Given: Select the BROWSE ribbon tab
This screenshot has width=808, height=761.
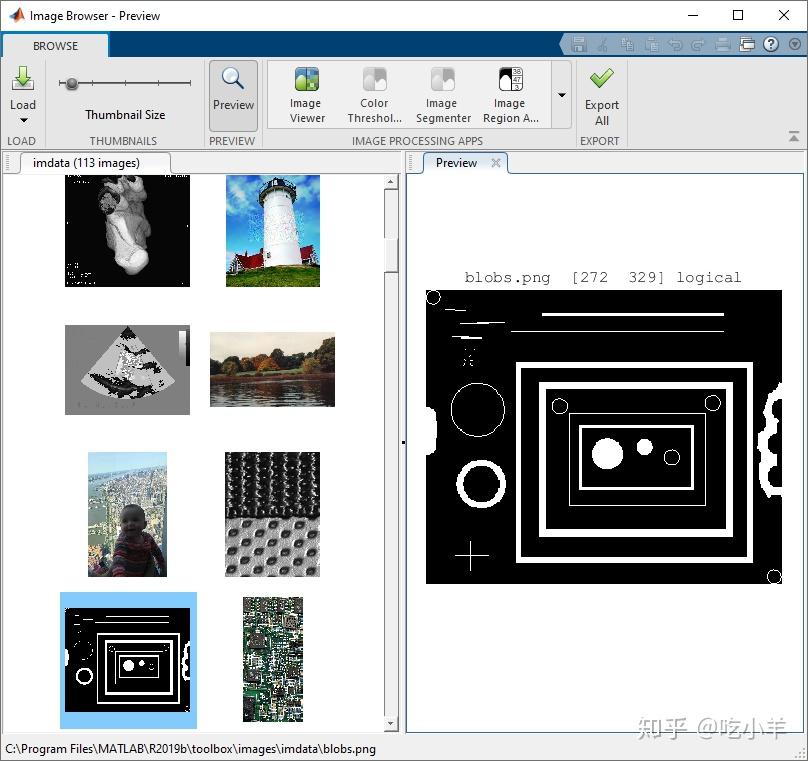Looking at the screenshot, I should [x=55, y=46].
